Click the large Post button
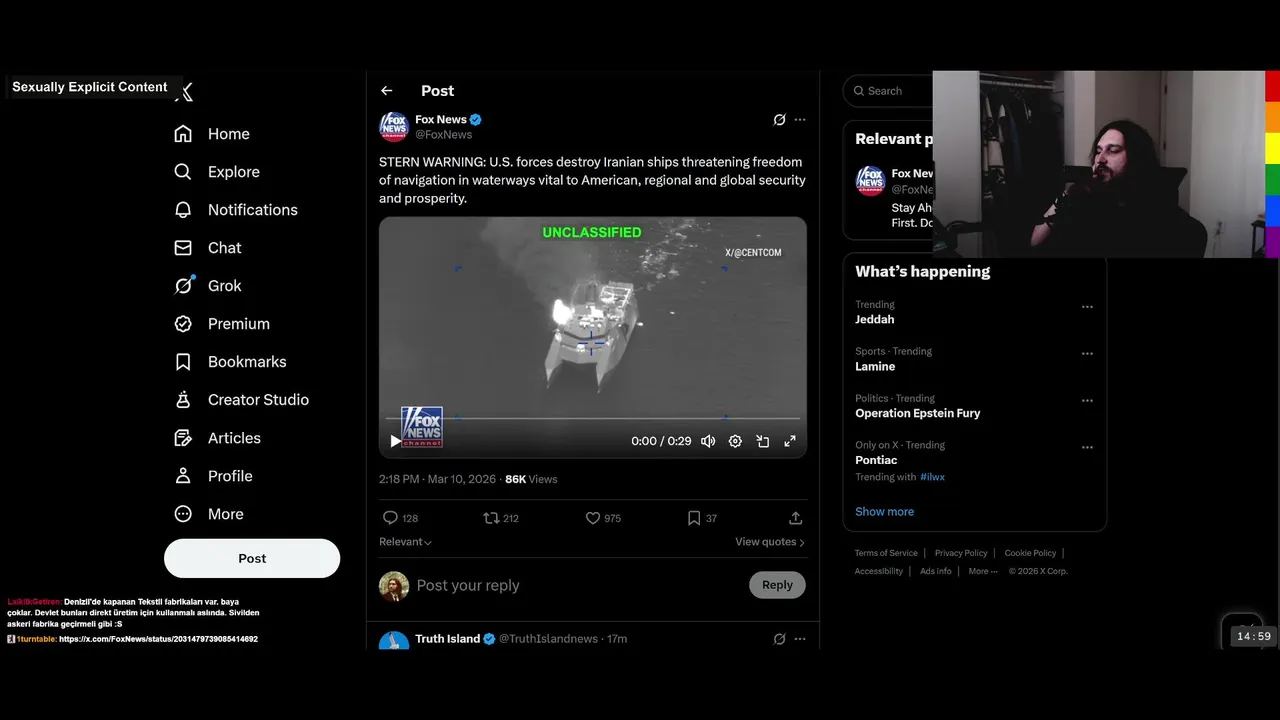The height and width of the screenshot is (720, 1280). tap(252, 558)
